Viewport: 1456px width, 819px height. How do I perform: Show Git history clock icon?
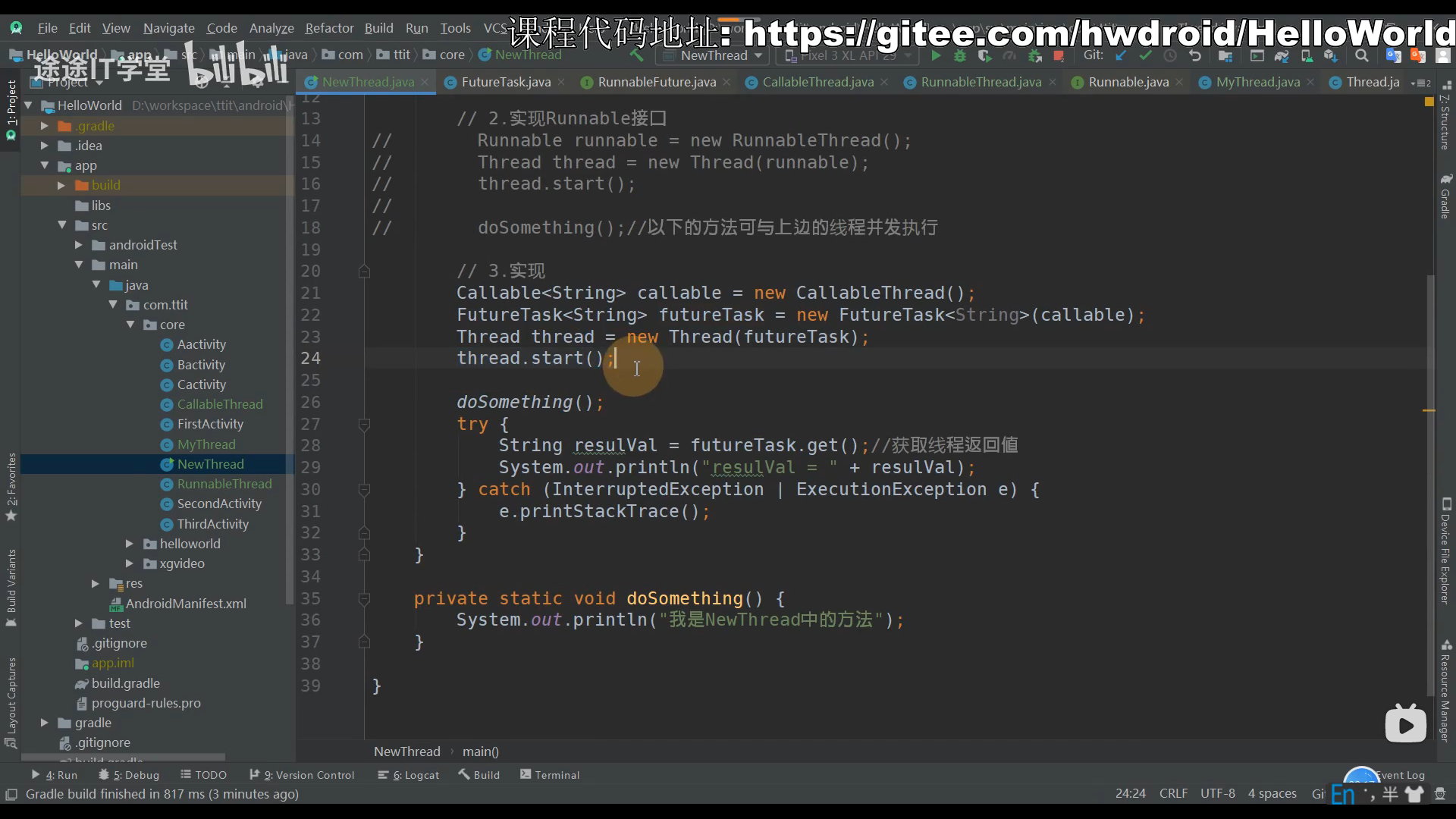pyautogui.click(x=1170, y=55)
